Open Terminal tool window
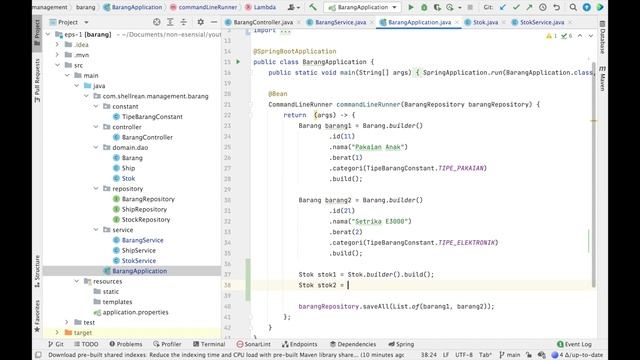Image resolution: width=640 pixels, height=360 pixels. [209, 344]
